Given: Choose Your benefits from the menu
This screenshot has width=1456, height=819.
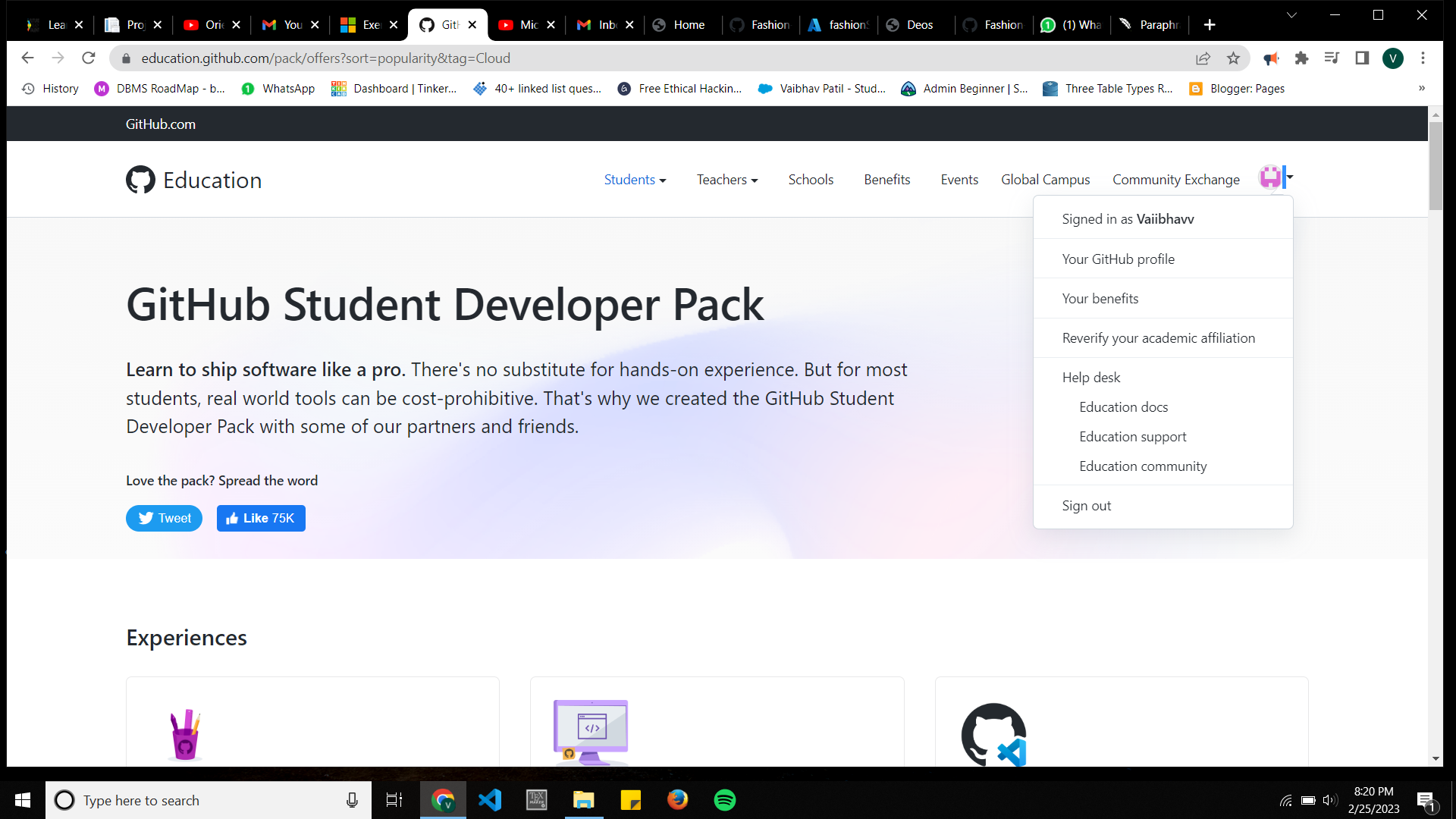Looking at the screenshot, I should tap(1100, 299).
